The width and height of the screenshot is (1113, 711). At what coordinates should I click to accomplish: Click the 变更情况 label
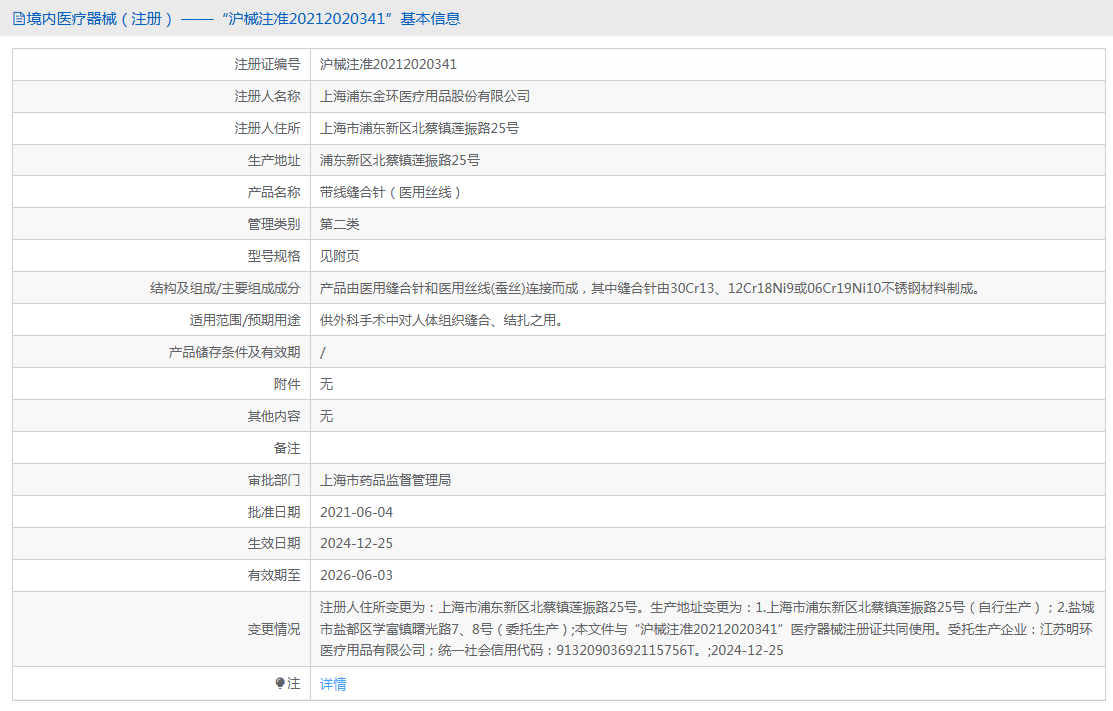click(x=274, y=629)
